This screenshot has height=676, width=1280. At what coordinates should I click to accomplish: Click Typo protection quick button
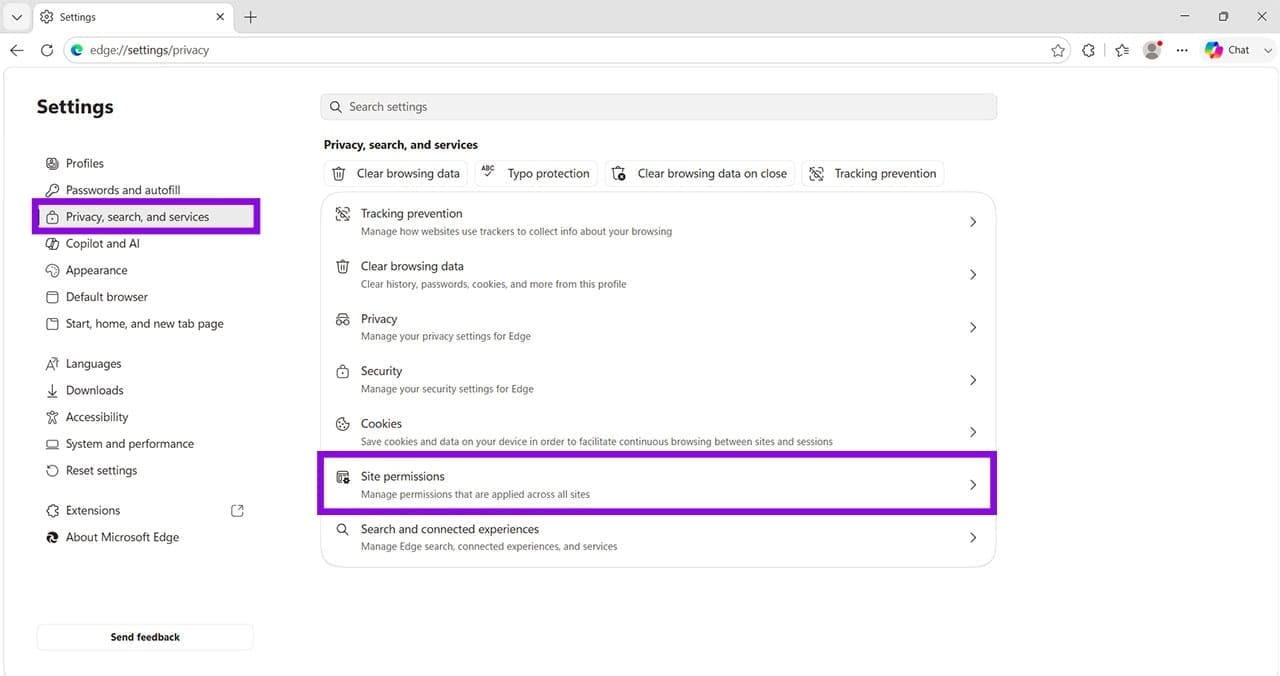pyautogui.click(x=536, y=174)
